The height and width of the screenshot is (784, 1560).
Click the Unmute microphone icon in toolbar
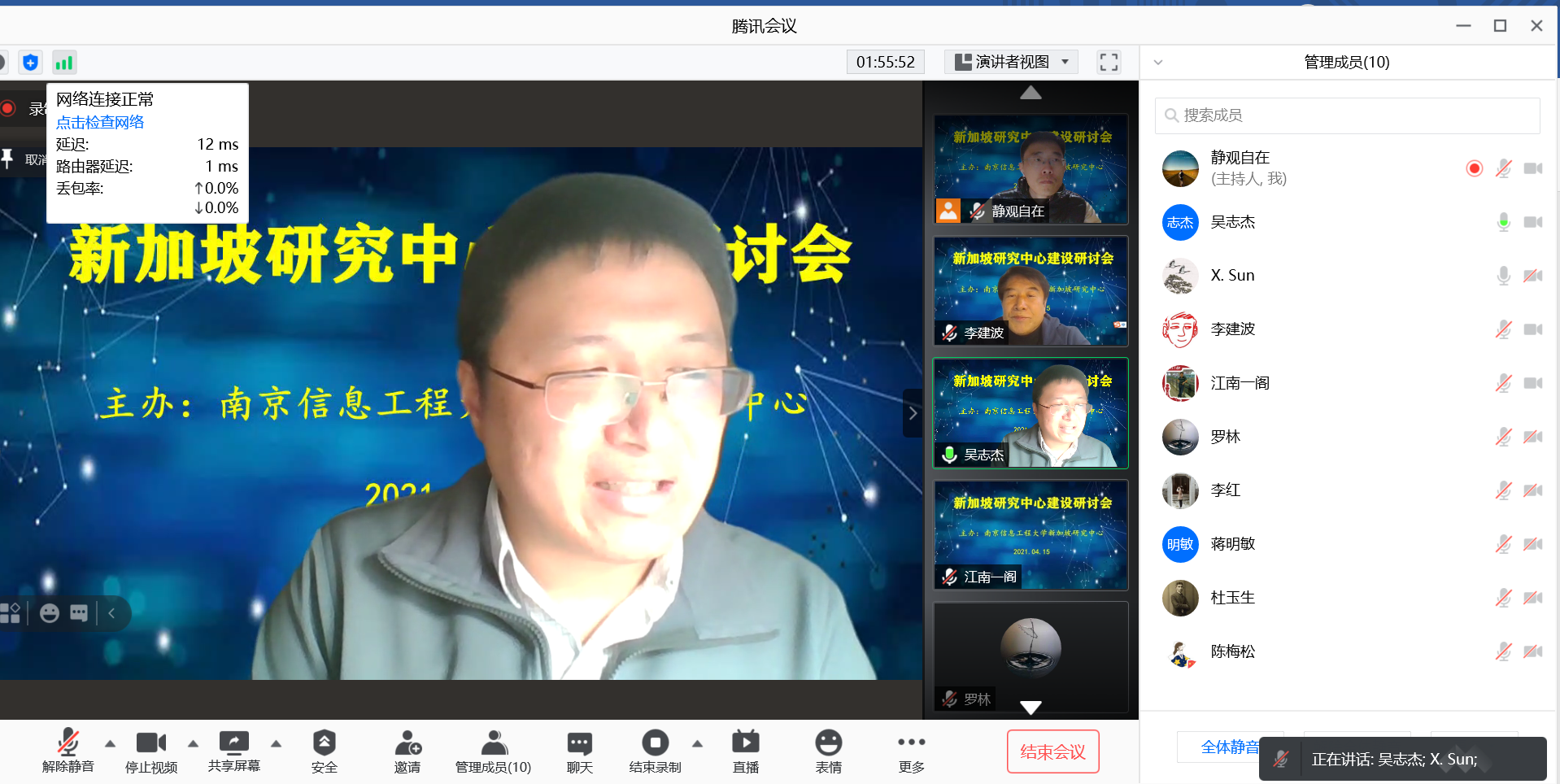(x=68, y=743)
